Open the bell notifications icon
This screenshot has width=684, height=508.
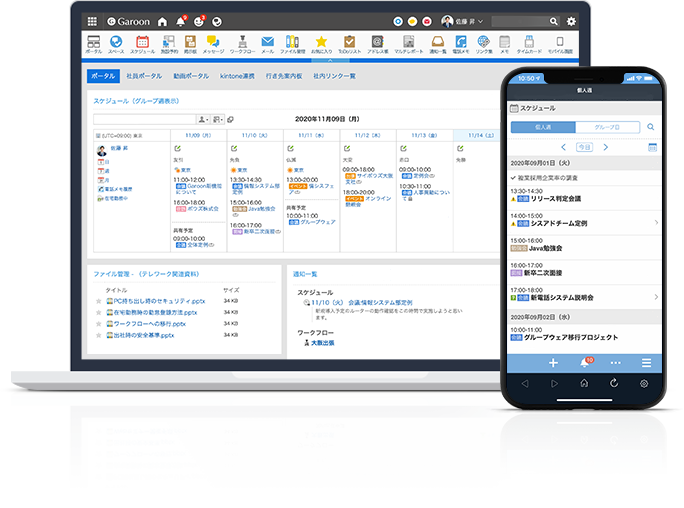(181, 21)
